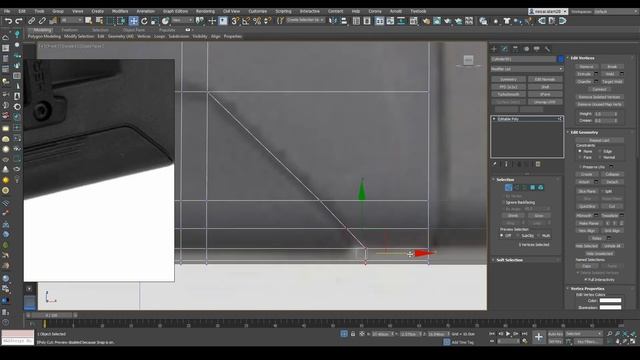Click the Illumination white swatch
This screenshot has width=640, height=360.
610,307
